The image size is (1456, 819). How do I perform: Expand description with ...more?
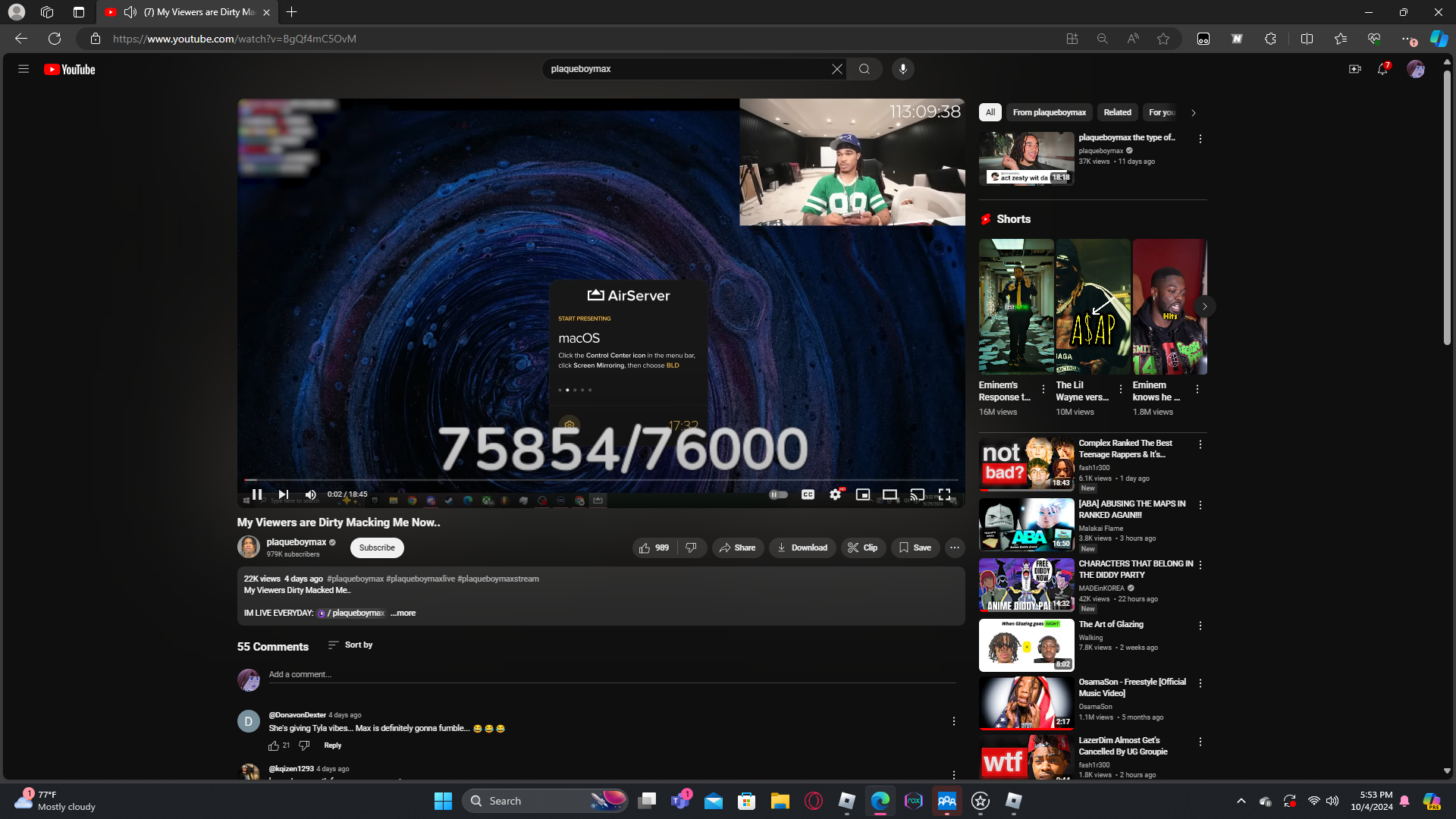(x=403, y=613)
